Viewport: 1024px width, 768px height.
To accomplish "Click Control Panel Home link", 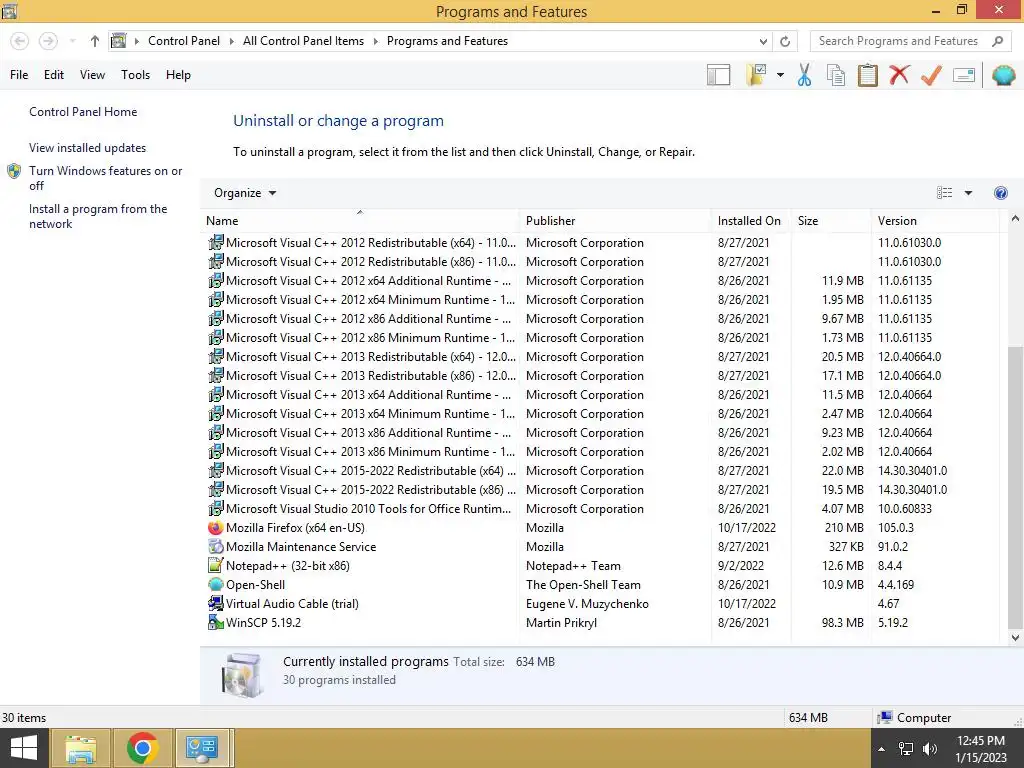I will click(x=83, y=112).
